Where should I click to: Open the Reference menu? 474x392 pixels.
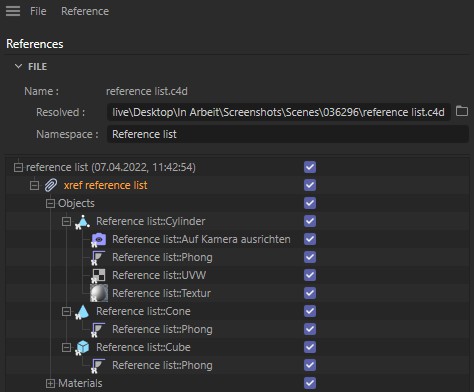85,11
